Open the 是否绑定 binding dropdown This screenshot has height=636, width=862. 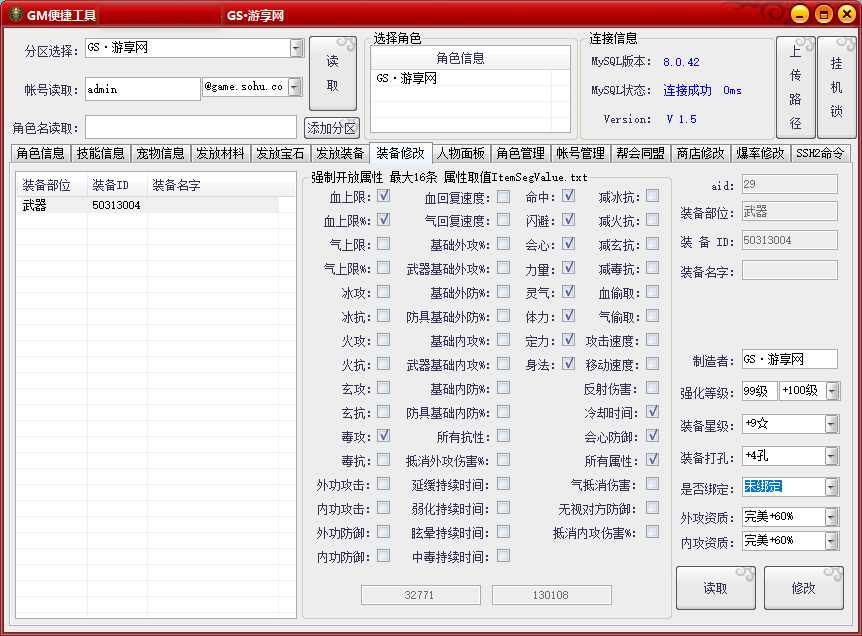point(831,487)
